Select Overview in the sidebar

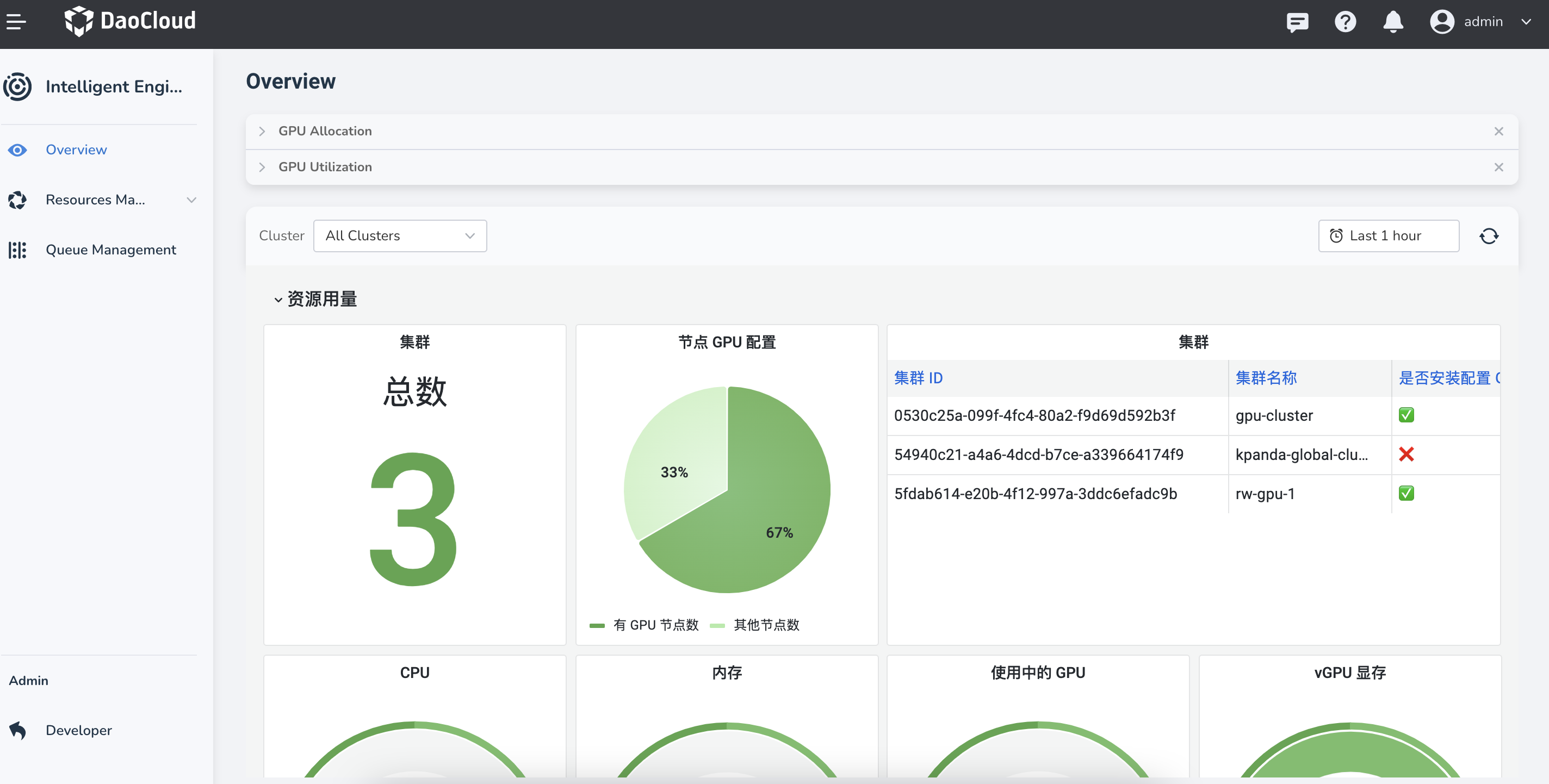76,150
